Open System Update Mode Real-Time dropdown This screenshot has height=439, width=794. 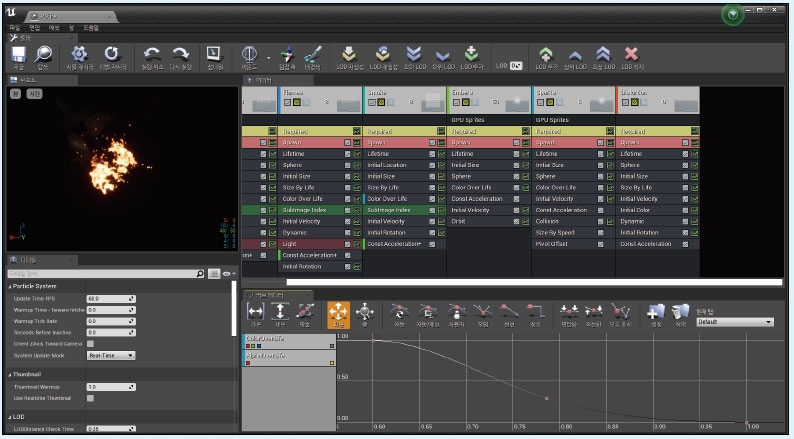pyautogui.click(x=111, y=355)
